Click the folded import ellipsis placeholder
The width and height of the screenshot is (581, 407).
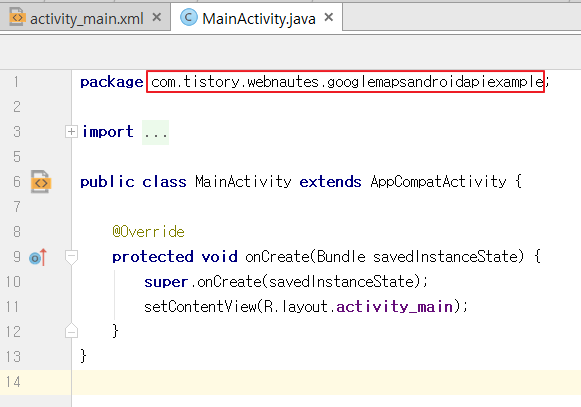[x=156, y=132]
